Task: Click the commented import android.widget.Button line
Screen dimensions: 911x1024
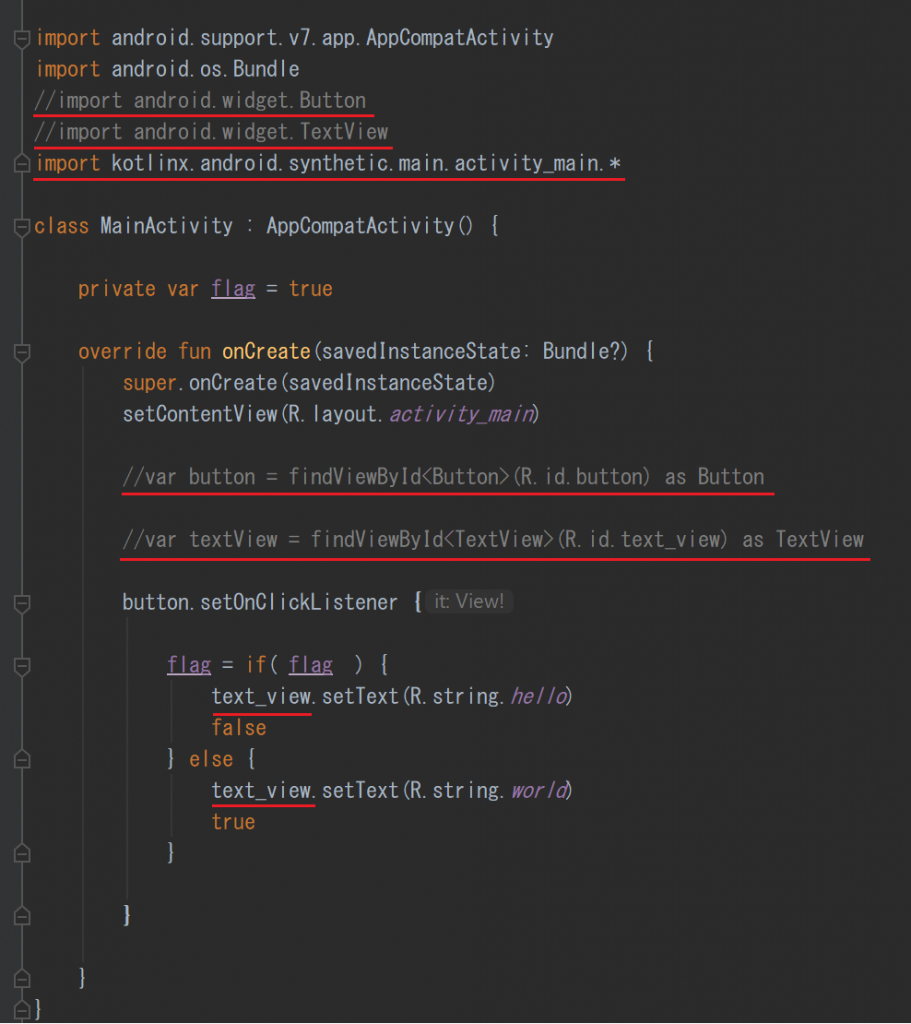Action: coord(200,100)
